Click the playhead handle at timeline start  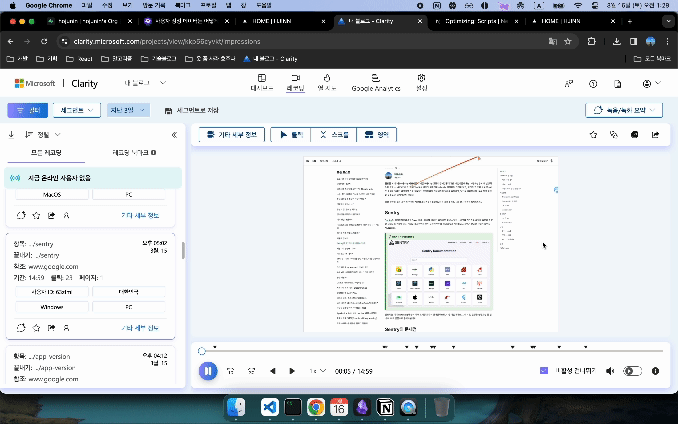coord(201,351)
